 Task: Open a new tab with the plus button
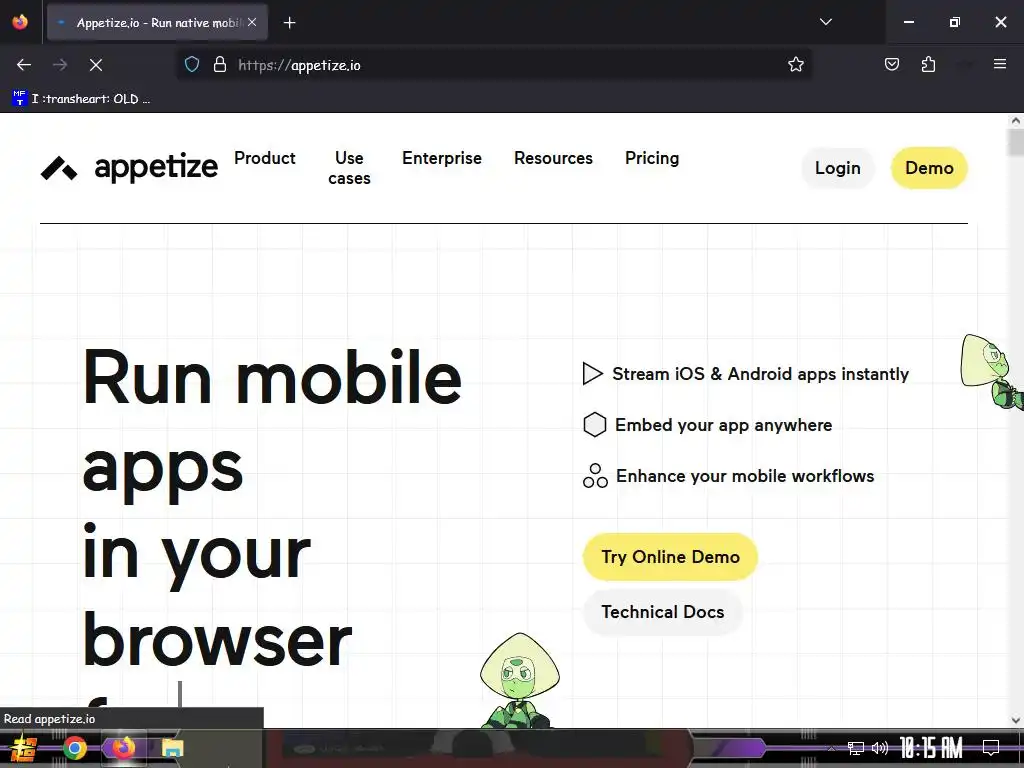tap(289, 23)
